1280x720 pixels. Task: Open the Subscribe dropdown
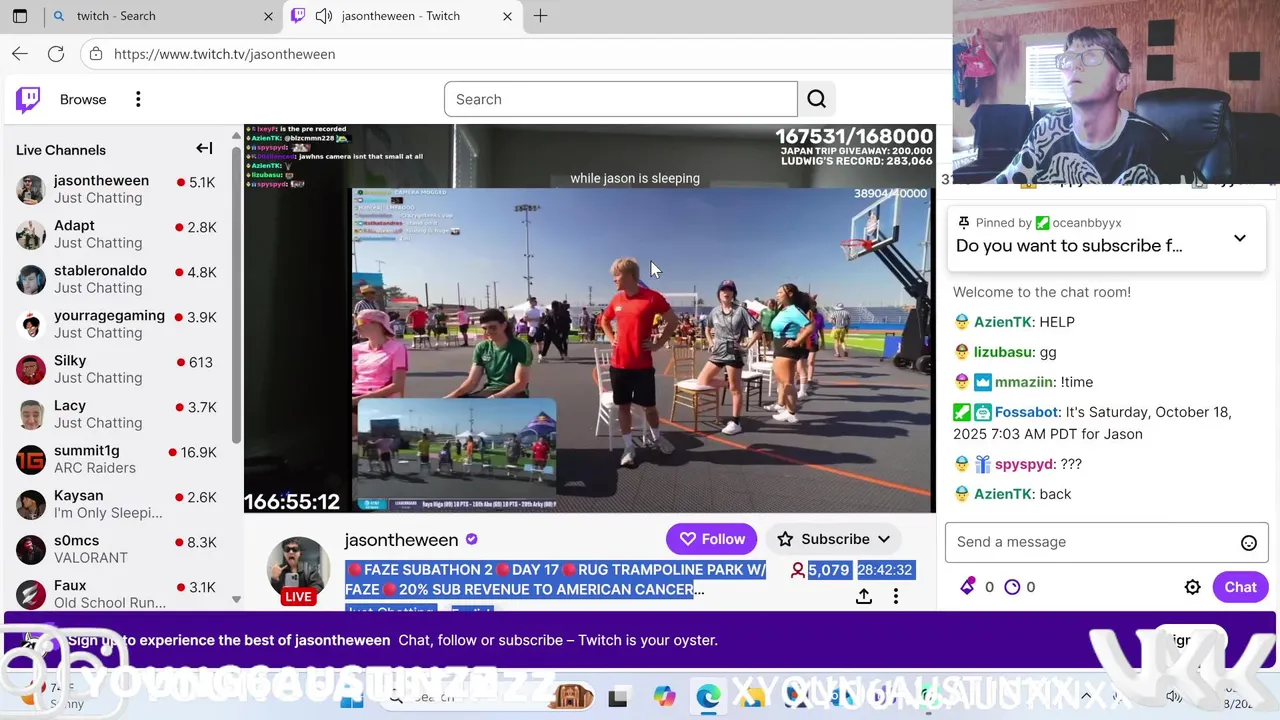pyautogui.click(x=834, y=539)
